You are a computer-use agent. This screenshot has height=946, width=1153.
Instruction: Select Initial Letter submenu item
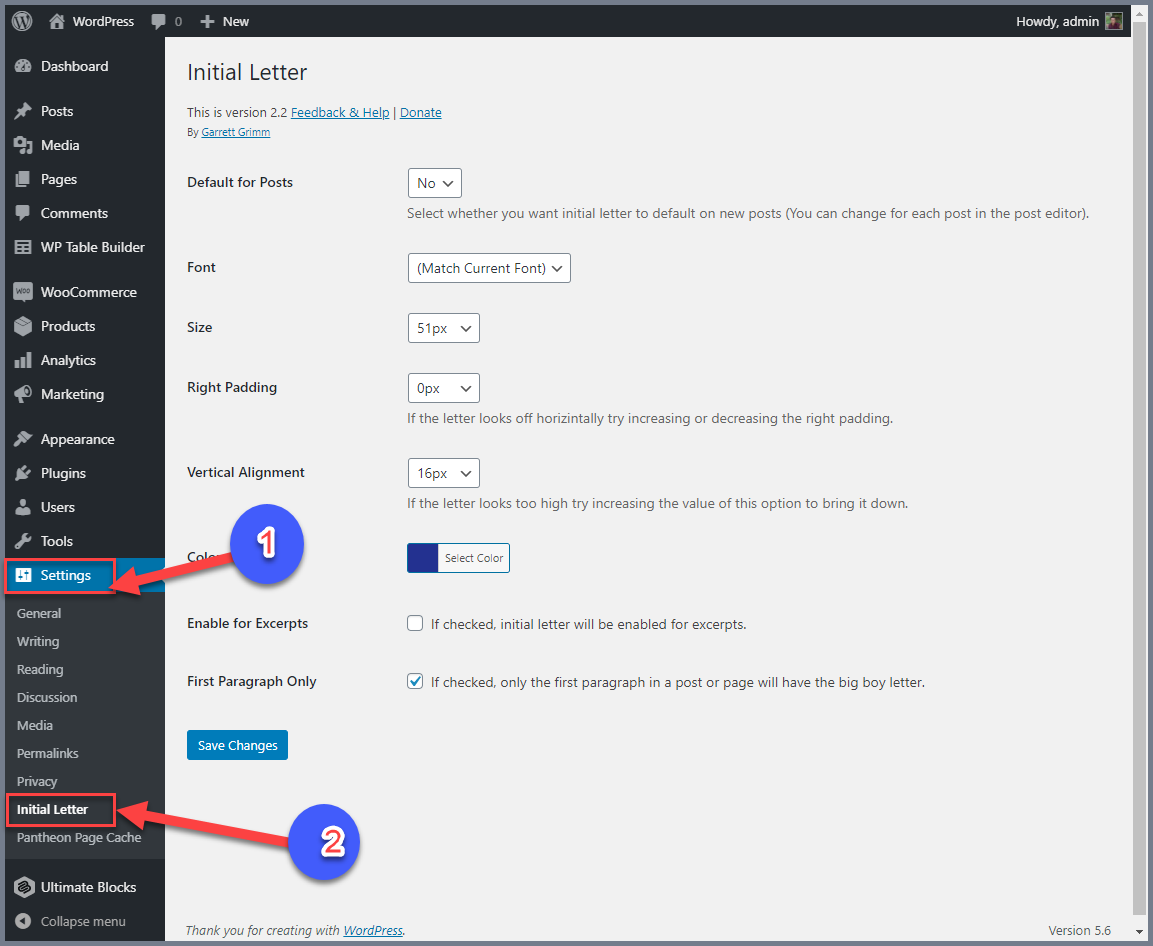pyautogui.click(x=52, y=809)
